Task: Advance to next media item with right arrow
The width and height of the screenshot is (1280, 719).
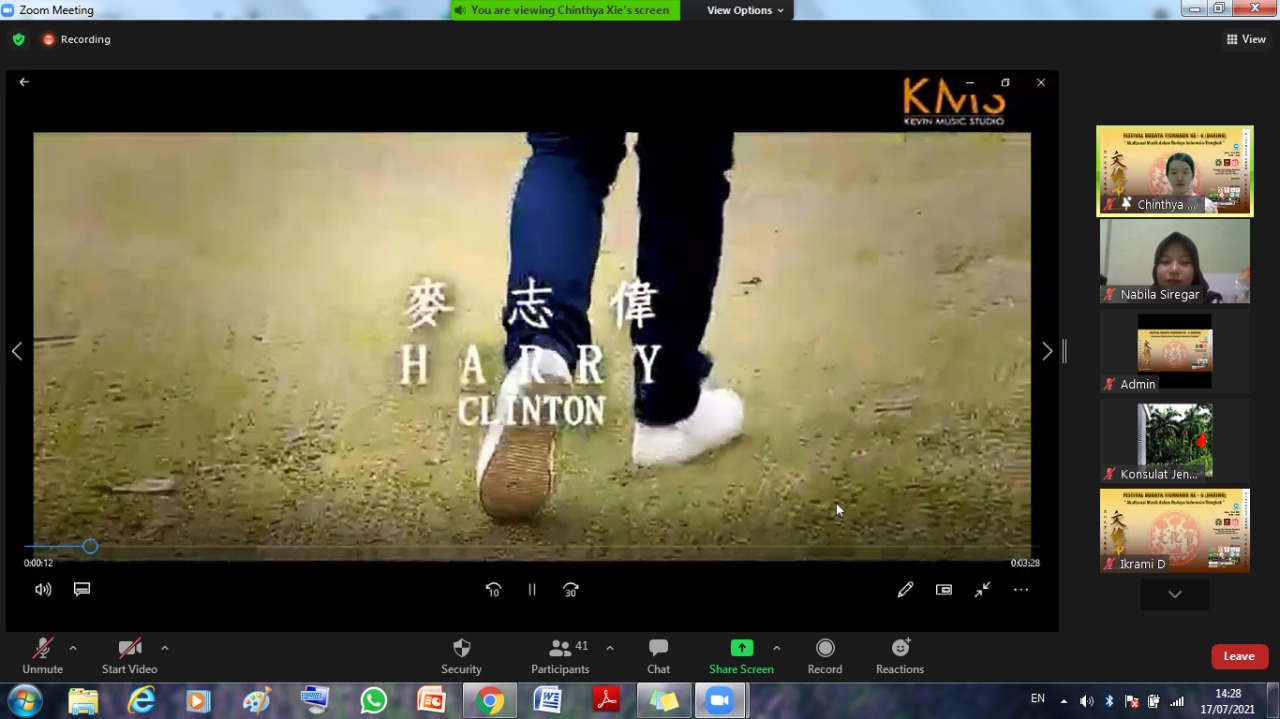Action: (x=1047, y=351)
